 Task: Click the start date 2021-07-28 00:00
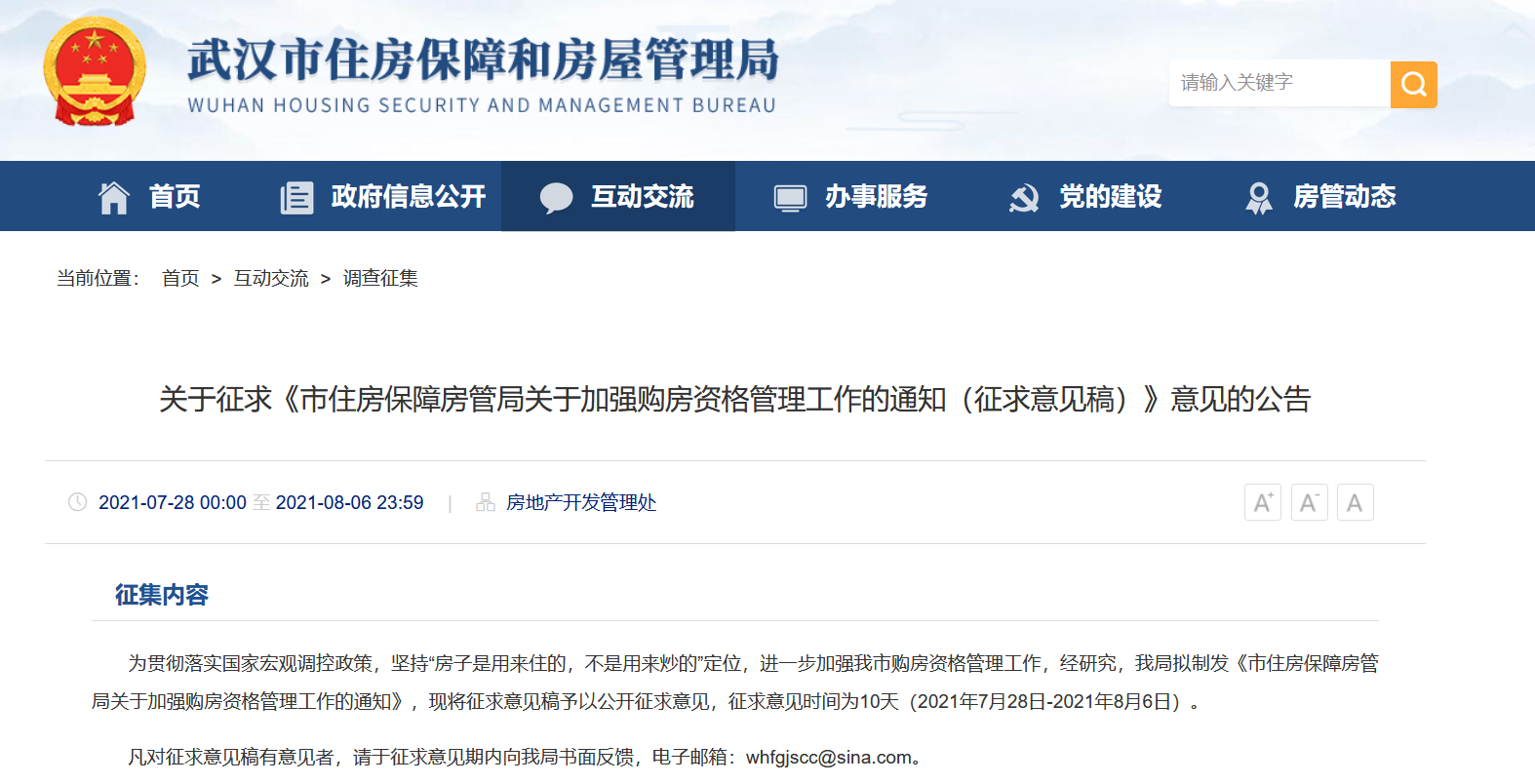(x=173, y=502)
